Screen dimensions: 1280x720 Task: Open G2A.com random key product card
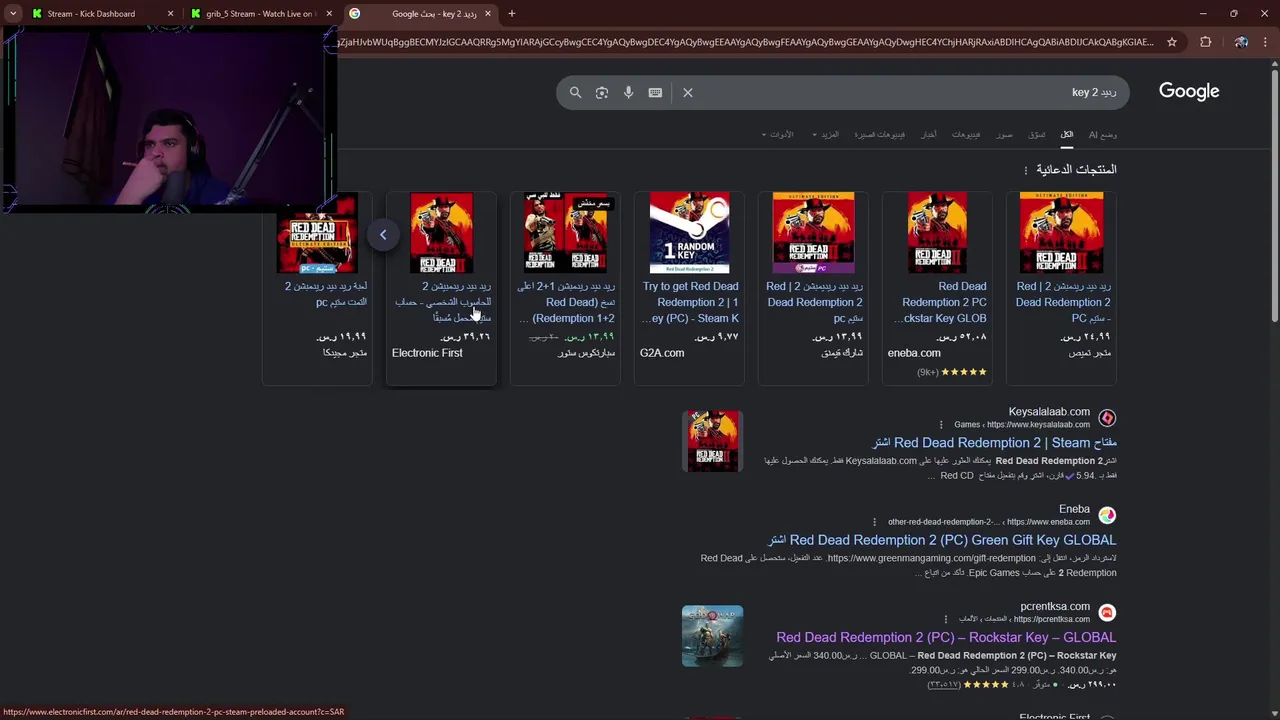pyautogui.click(x=689, y=287)
